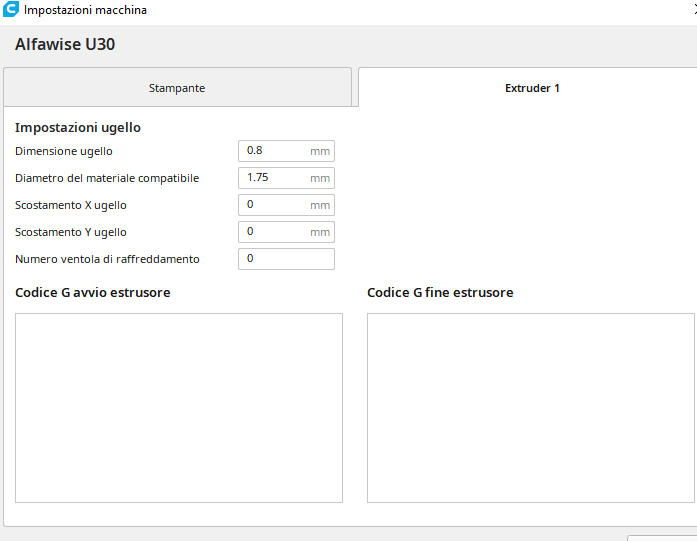Click the Impostazioni ugello section heading
The image size is (697, 541).
[78, 128]
